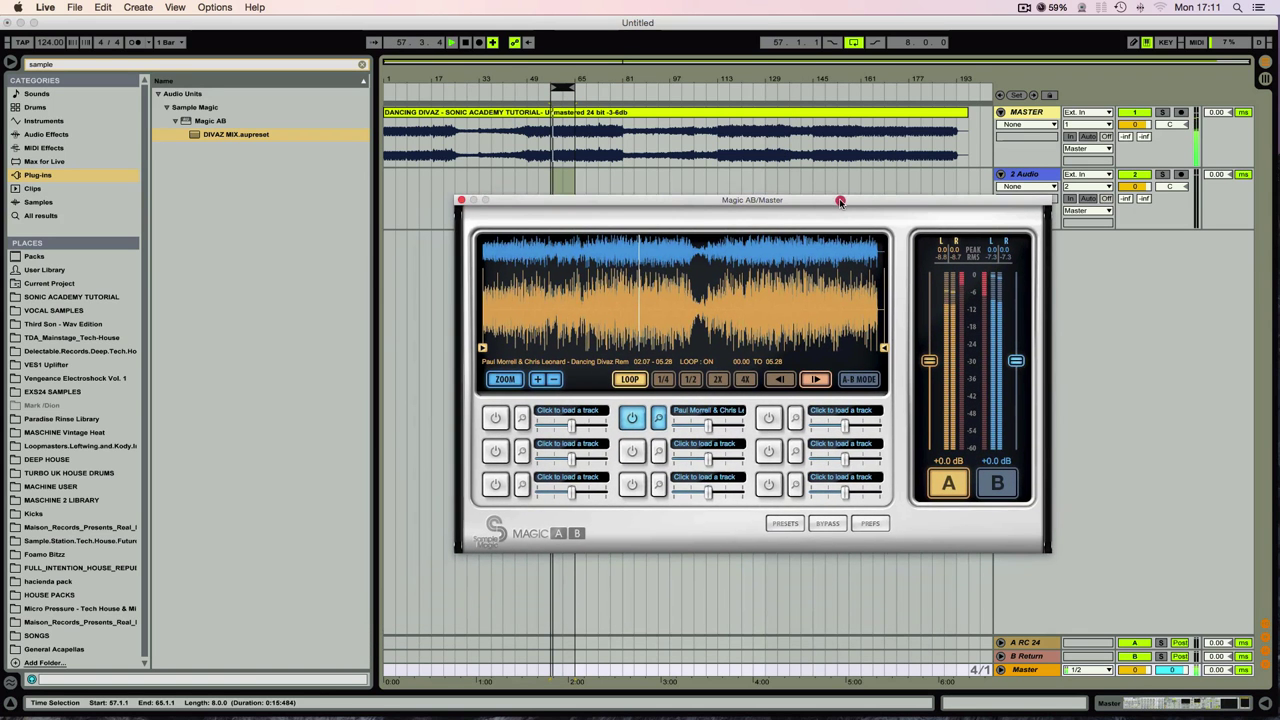
Task: Click magnifier icon beside Paul Morrell track slot
Action: [658, 418]
